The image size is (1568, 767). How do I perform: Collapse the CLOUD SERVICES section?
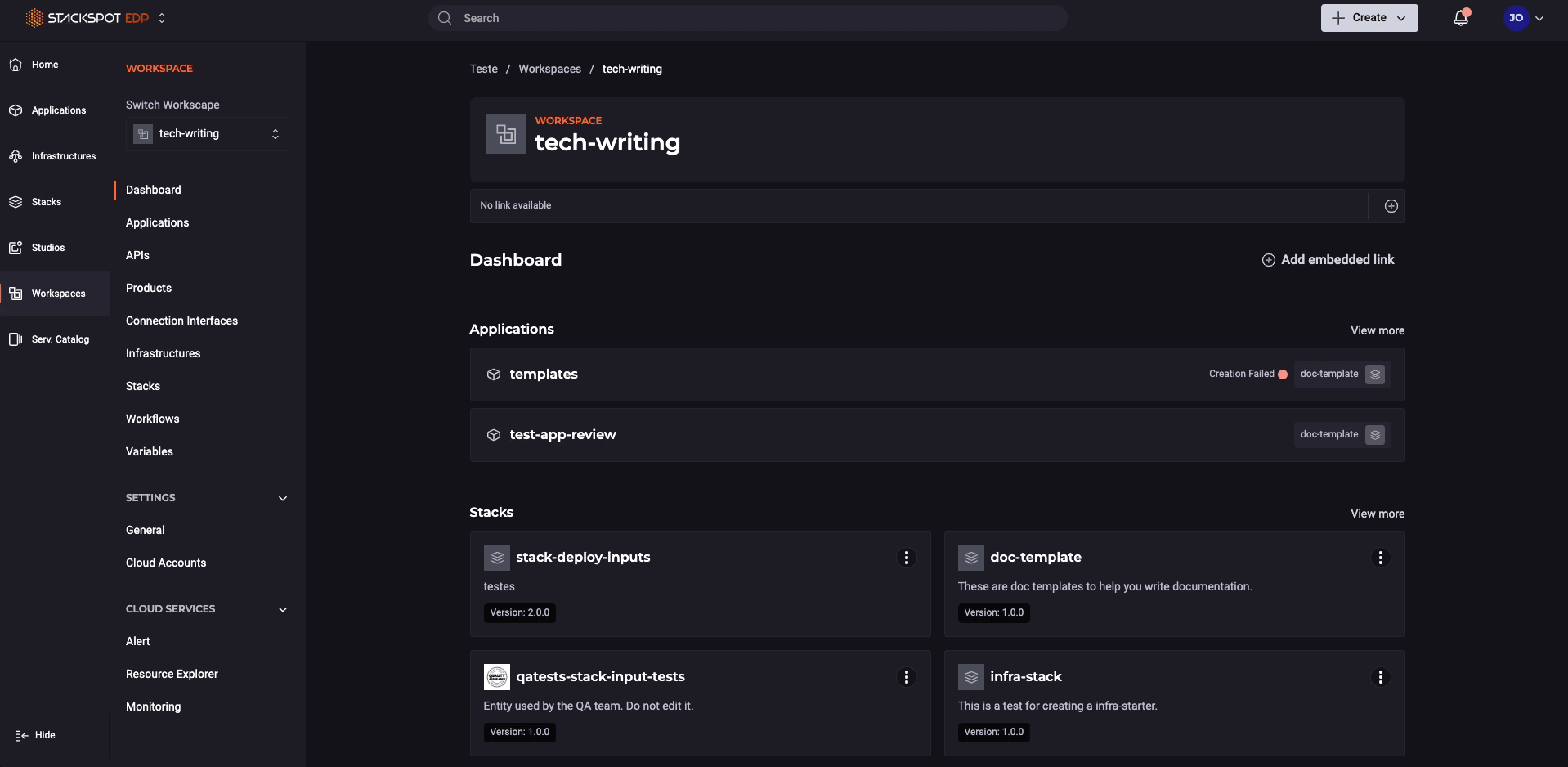(x=283, y=609)
